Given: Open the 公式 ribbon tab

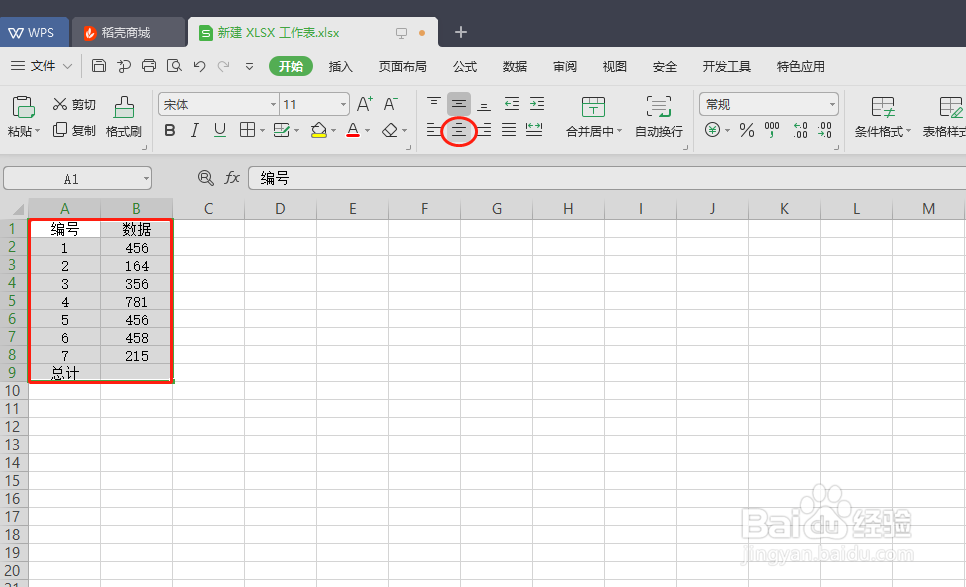Looking at the screenshot, I should pos(465,67).
